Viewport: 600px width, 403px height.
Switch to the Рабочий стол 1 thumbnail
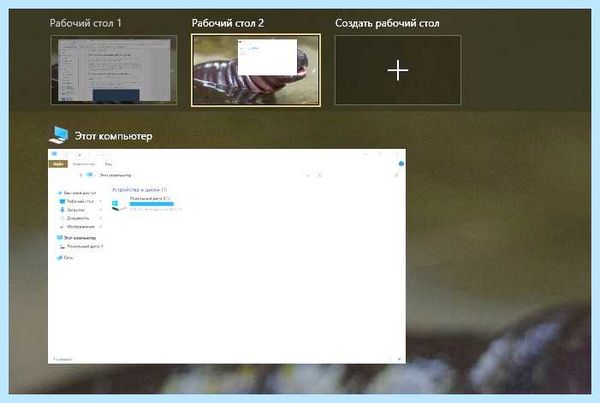pyautogui.click(x=114, y=70)
